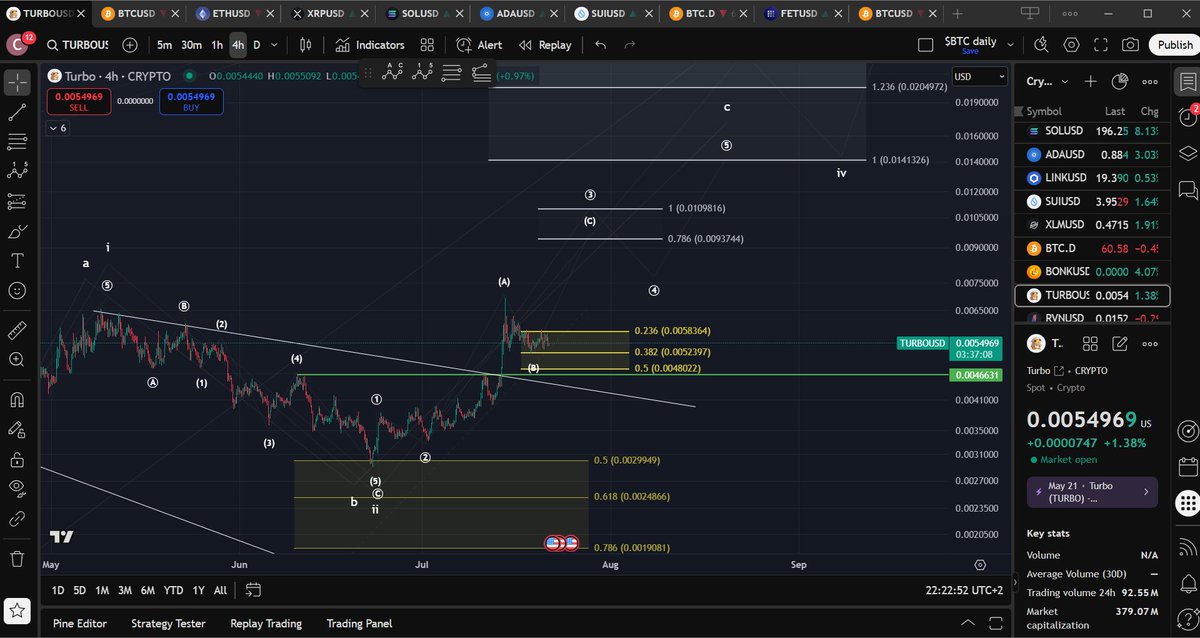Image resolution: width=1200 pixels, height=638 pixels.
Task: Undo the last chart action
Action: (600, 45)
